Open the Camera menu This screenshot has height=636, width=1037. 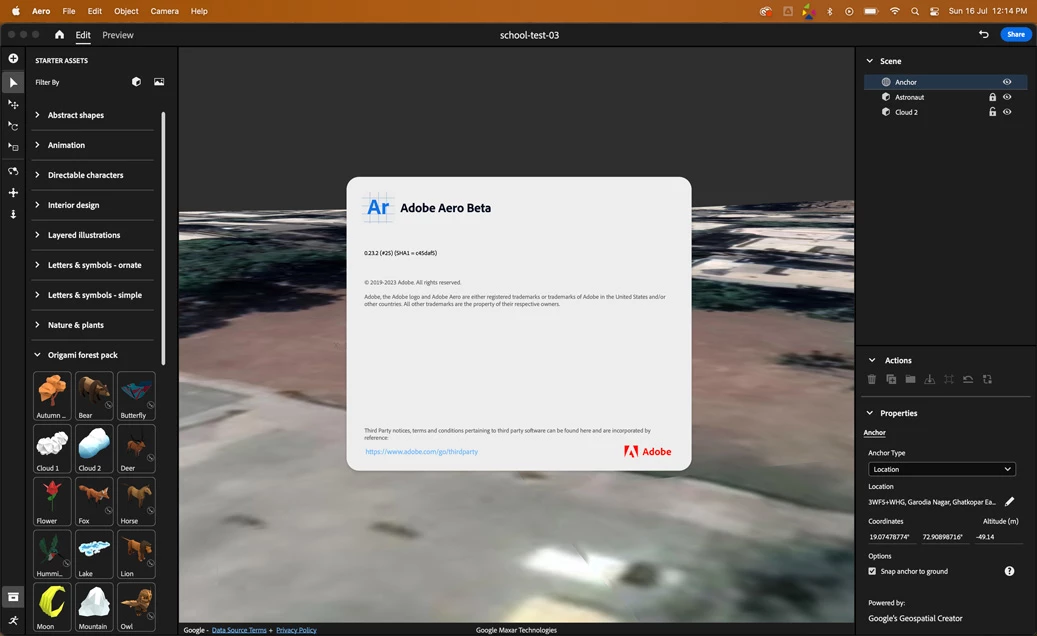(165, 11)
